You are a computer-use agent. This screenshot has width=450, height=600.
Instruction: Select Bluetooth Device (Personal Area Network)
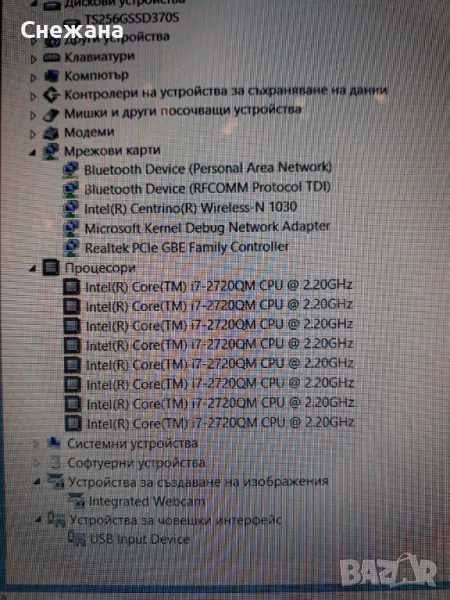pos(208,168)
